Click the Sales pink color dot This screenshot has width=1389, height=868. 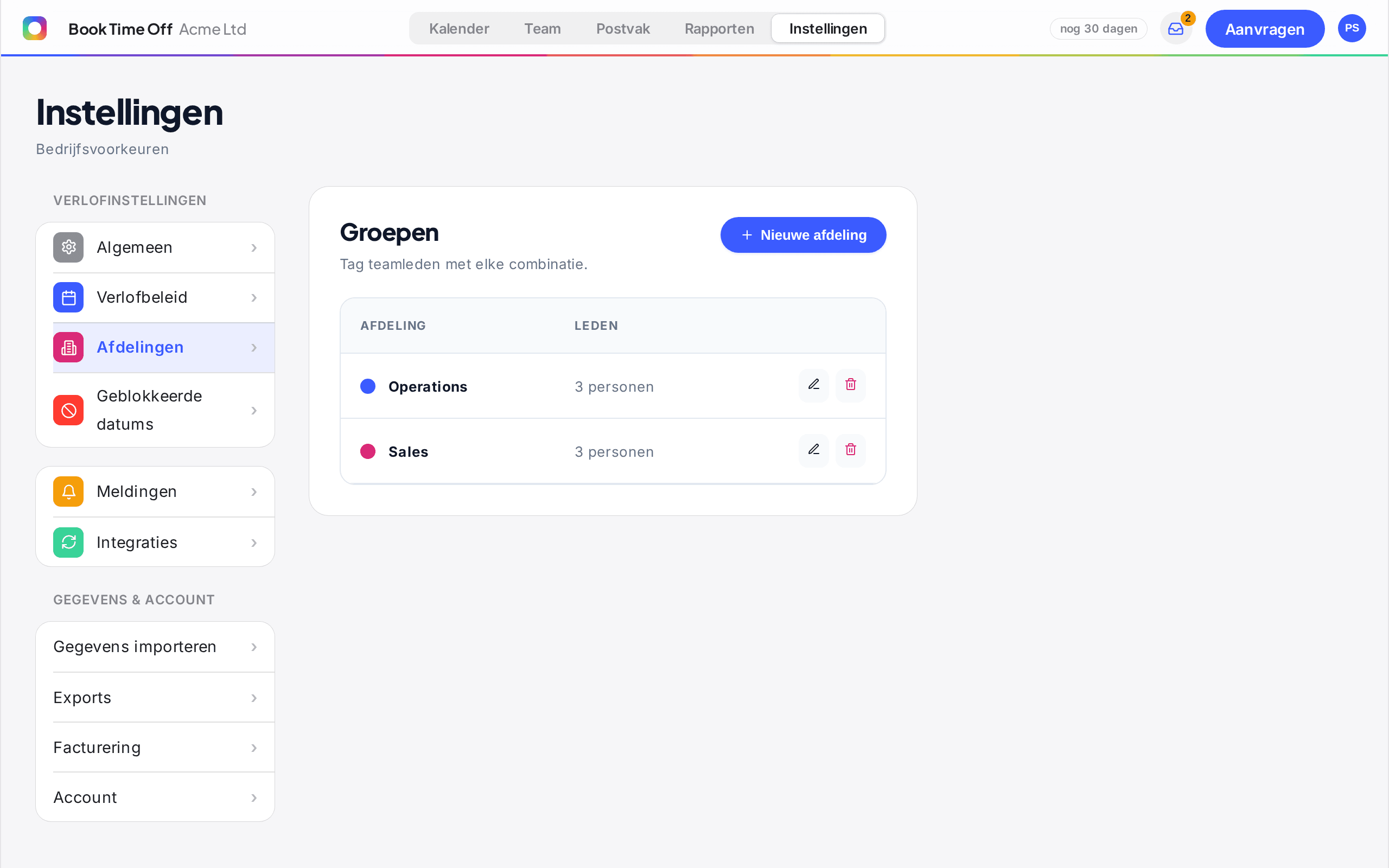coord(368,452)
